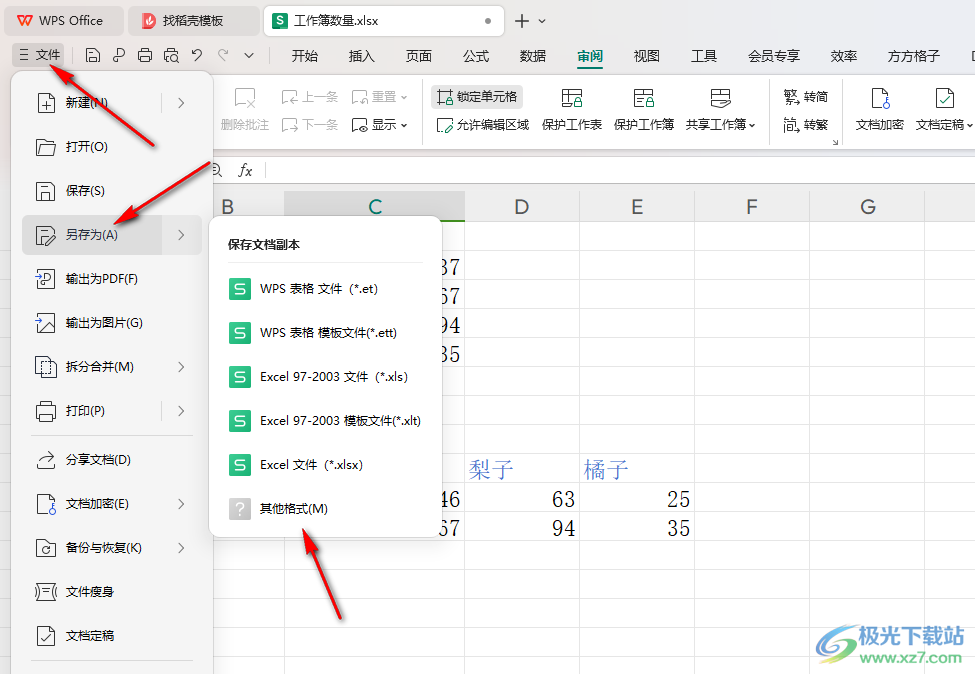Image resolution: width=975 pixels, height=674 pixels.
Task: Open the 效率 tab
Action: click(844, 56)
